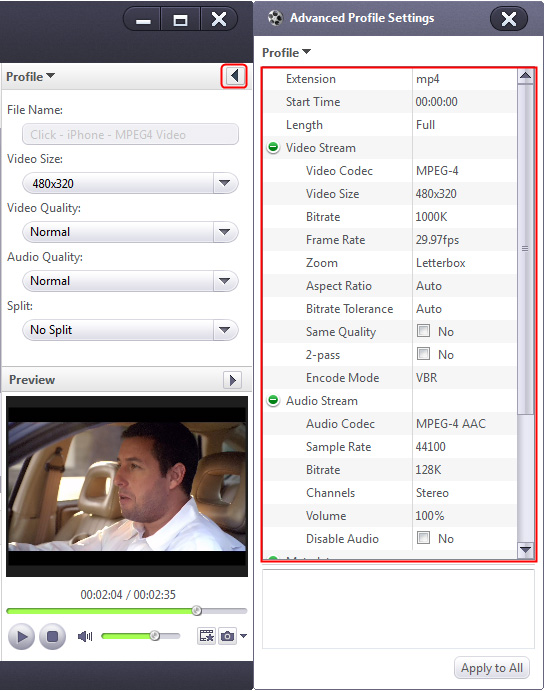This screenshot has width=545, height=691.
Task: Select the Video Codec value MPEG-4
Action: point(437,171)
